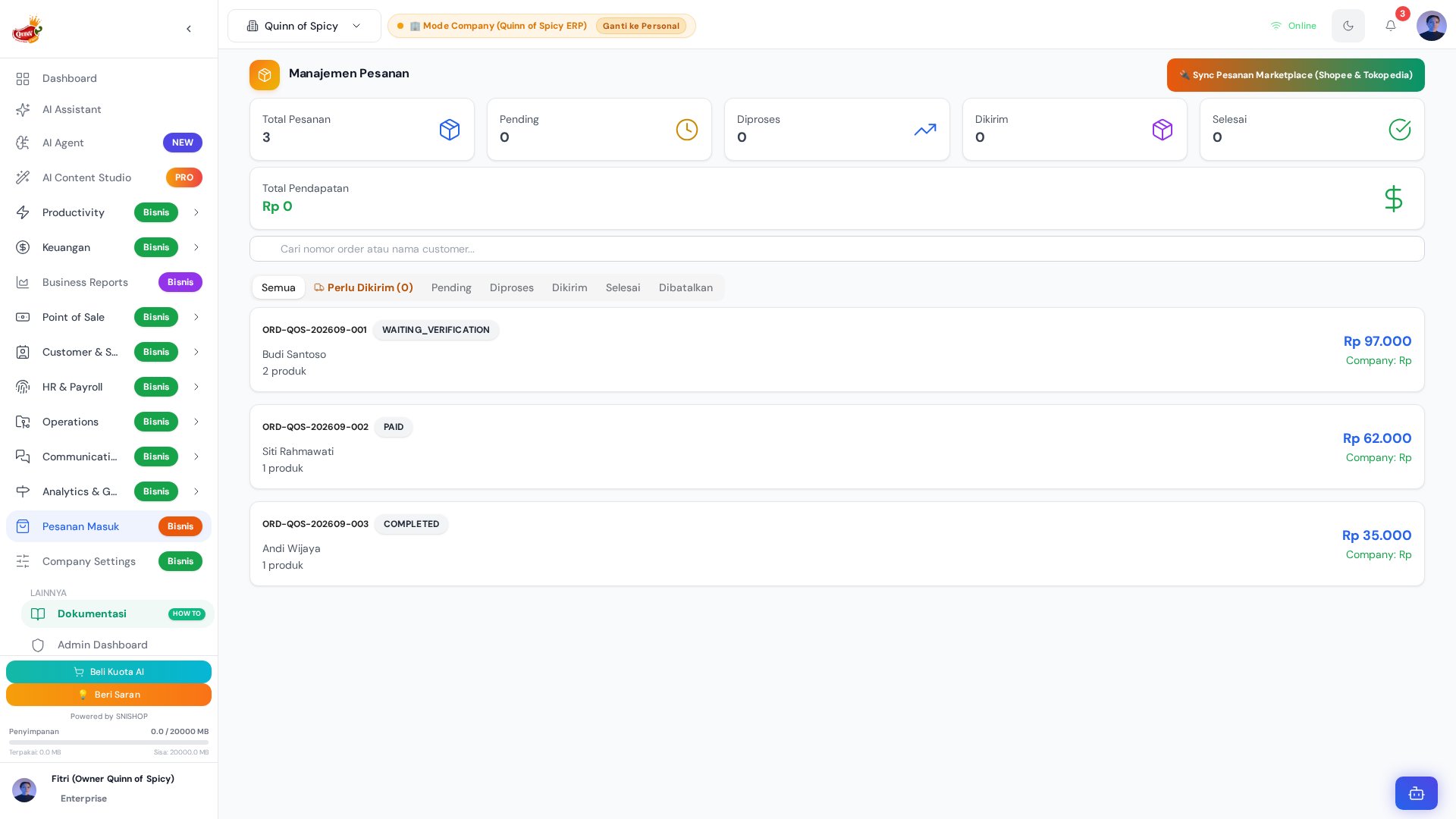
Task: Click the Dokumentasi book icon
Action: pos(38,614)
